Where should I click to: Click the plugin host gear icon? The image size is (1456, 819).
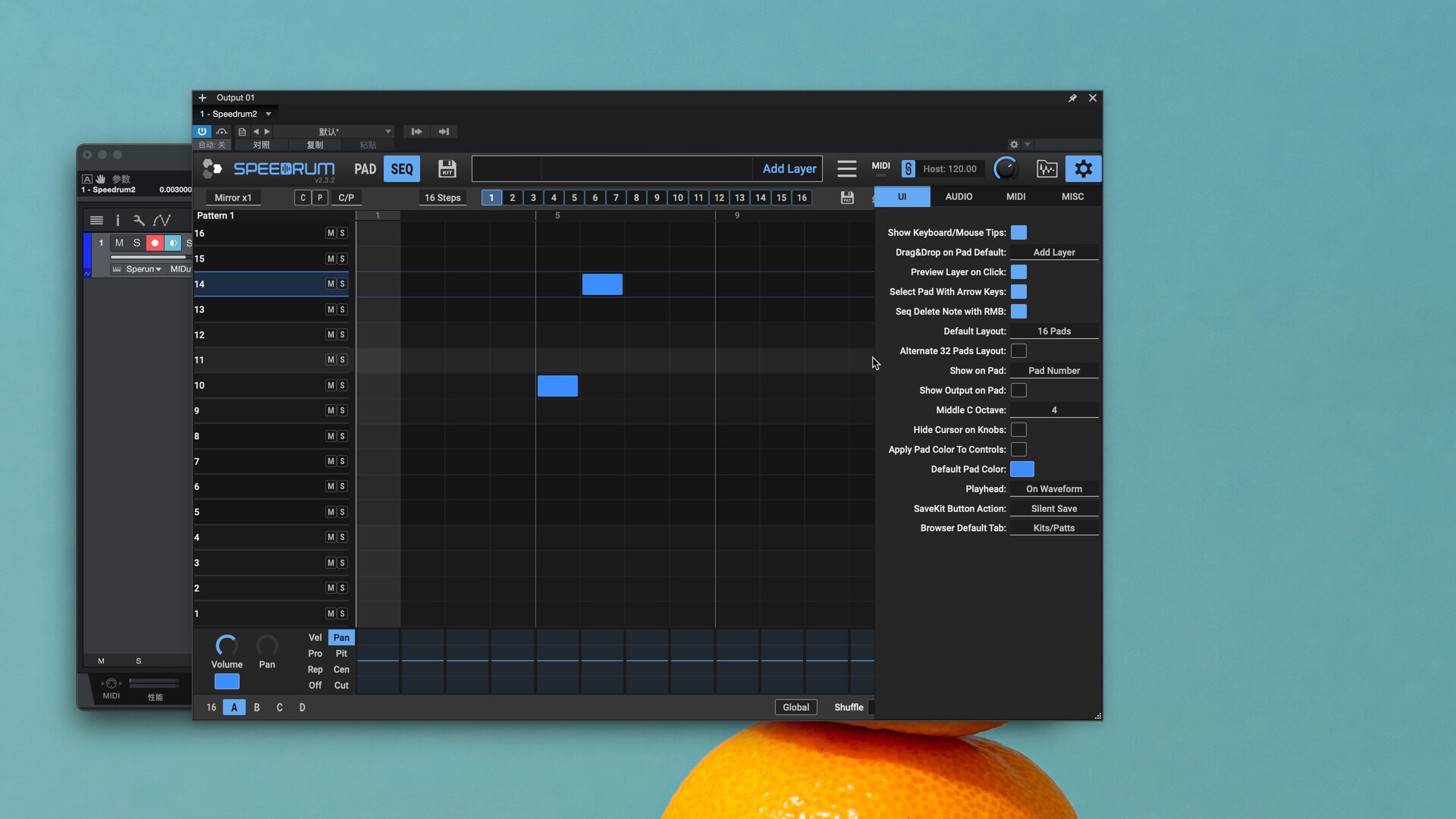1014,144
